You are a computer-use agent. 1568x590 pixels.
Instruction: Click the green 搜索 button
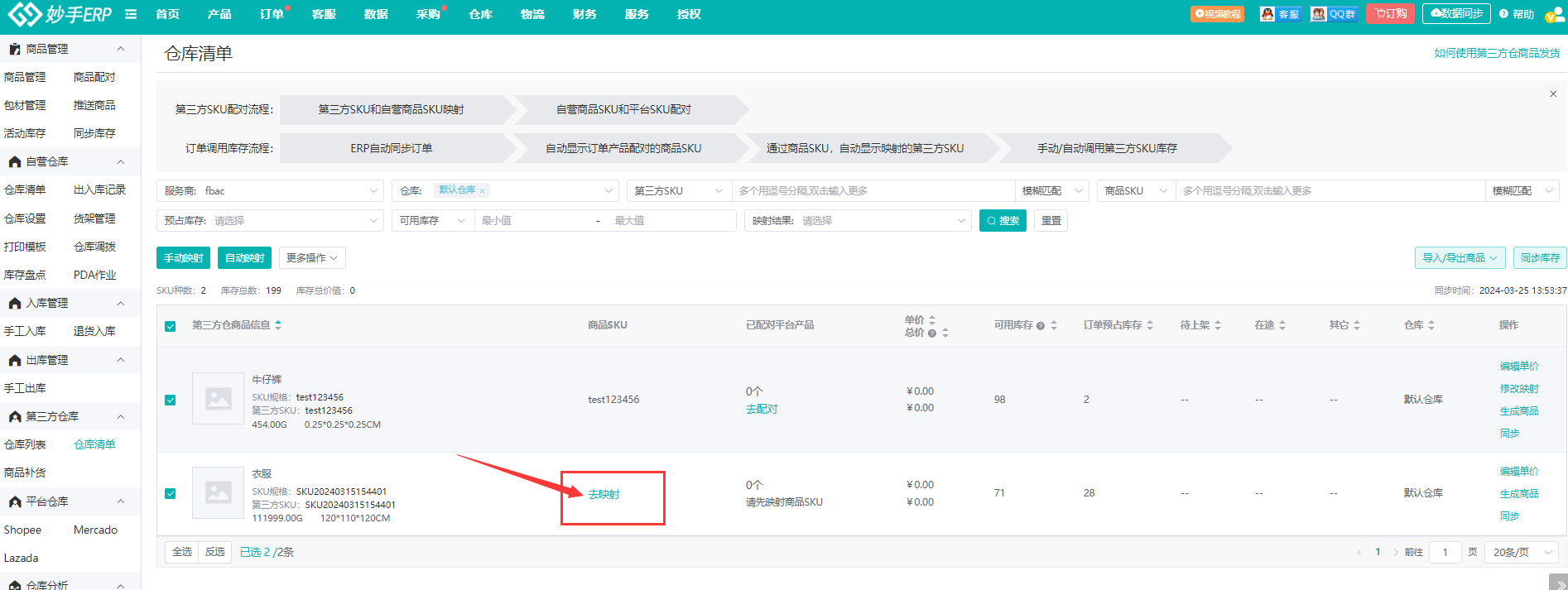tap(1003, 221)
